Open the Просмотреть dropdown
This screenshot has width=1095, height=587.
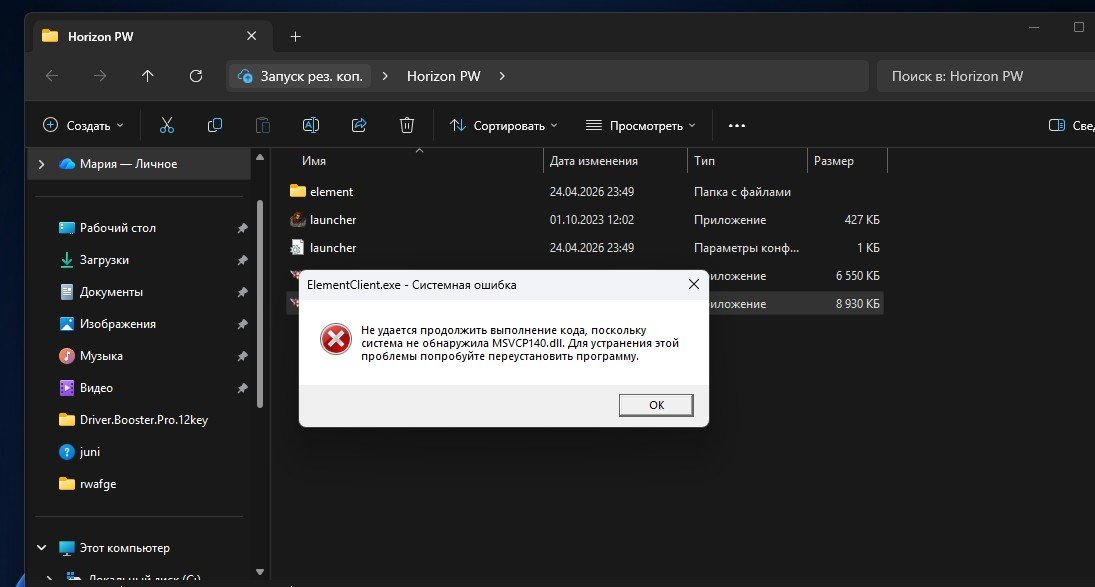point(640,126)
